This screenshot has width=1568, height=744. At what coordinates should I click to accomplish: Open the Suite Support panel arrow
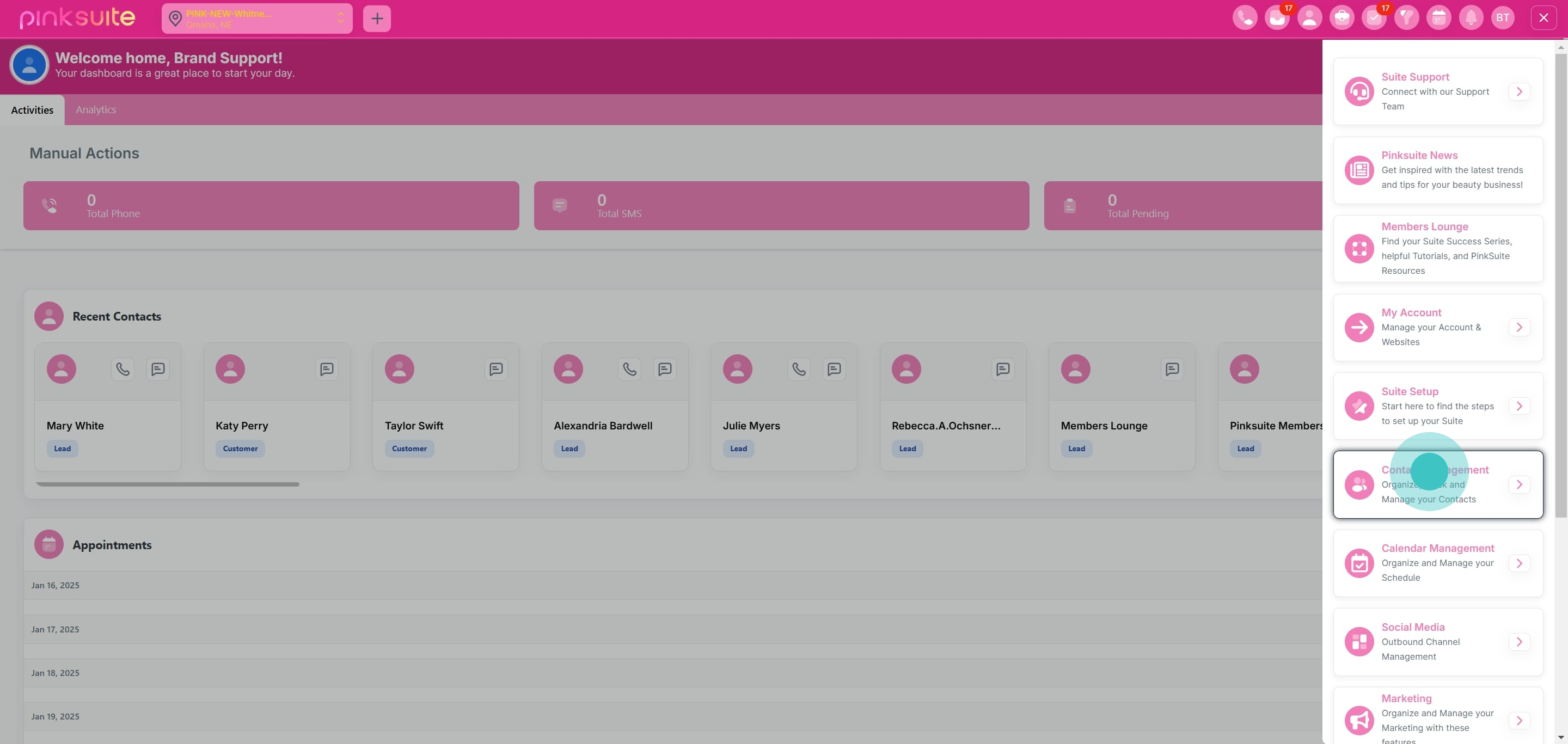[1520, 91]
